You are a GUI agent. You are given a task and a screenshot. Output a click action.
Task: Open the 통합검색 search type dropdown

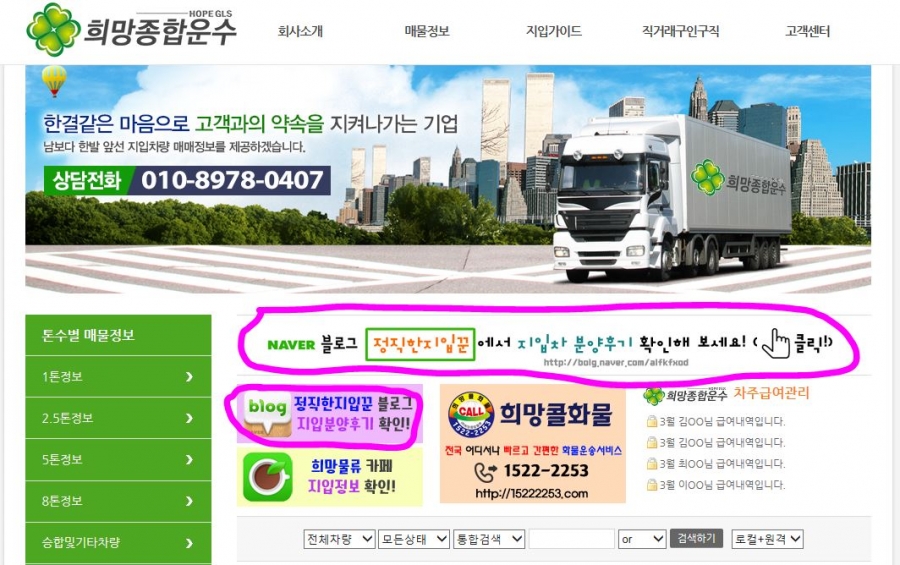coord(489,539)
